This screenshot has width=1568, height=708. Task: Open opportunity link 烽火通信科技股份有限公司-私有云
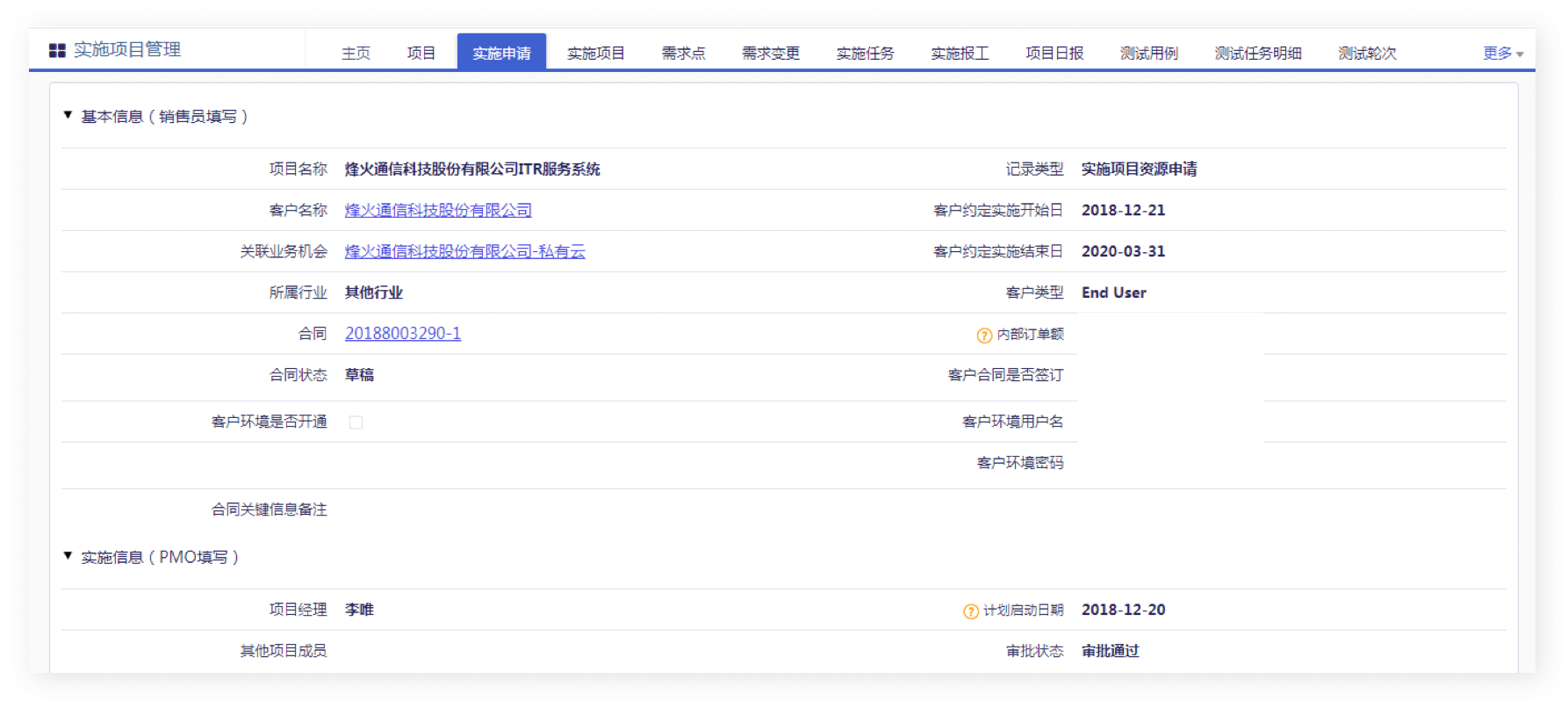click(x=464, y=251)
